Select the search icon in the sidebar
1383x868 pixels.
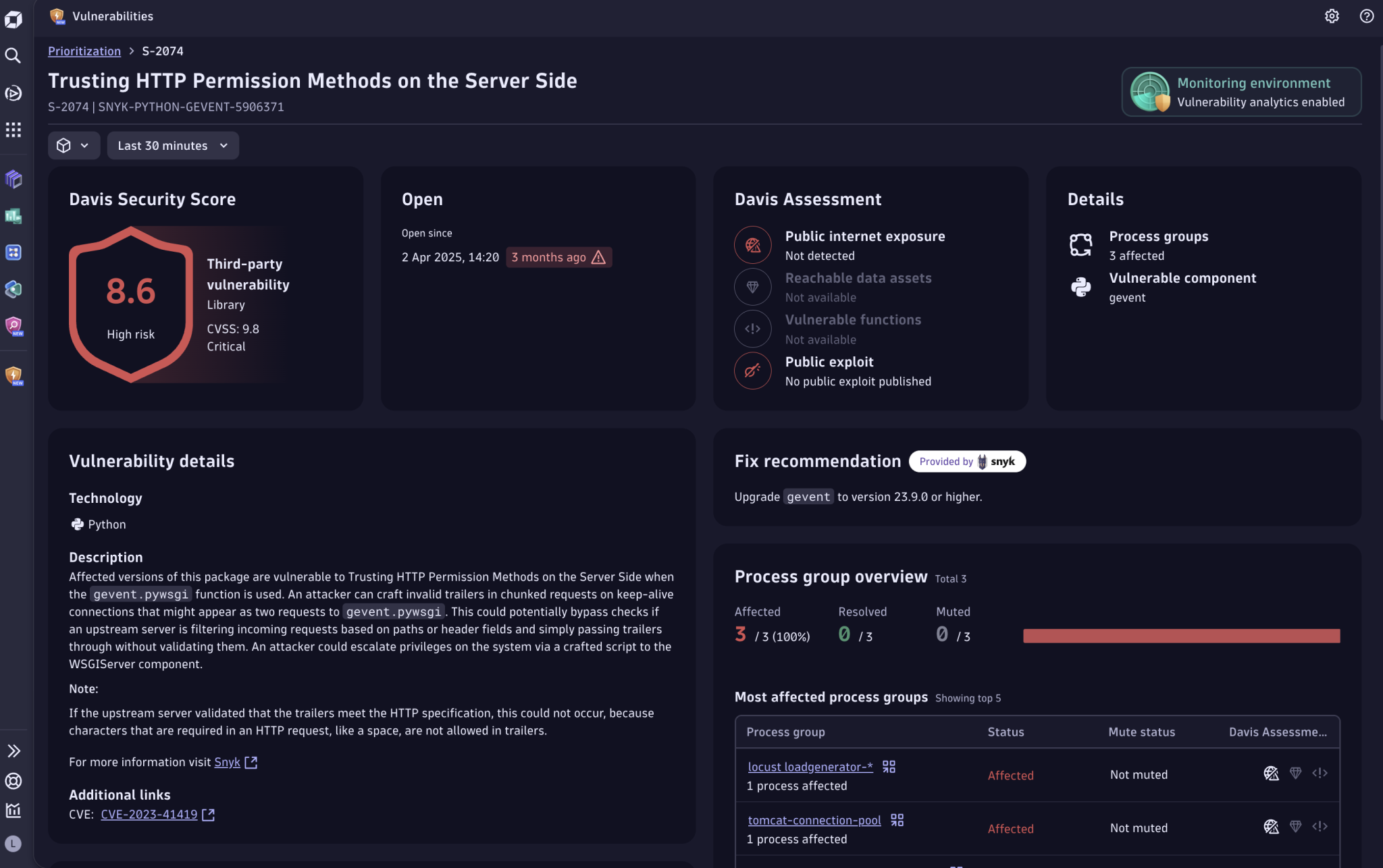coord(14,57)
